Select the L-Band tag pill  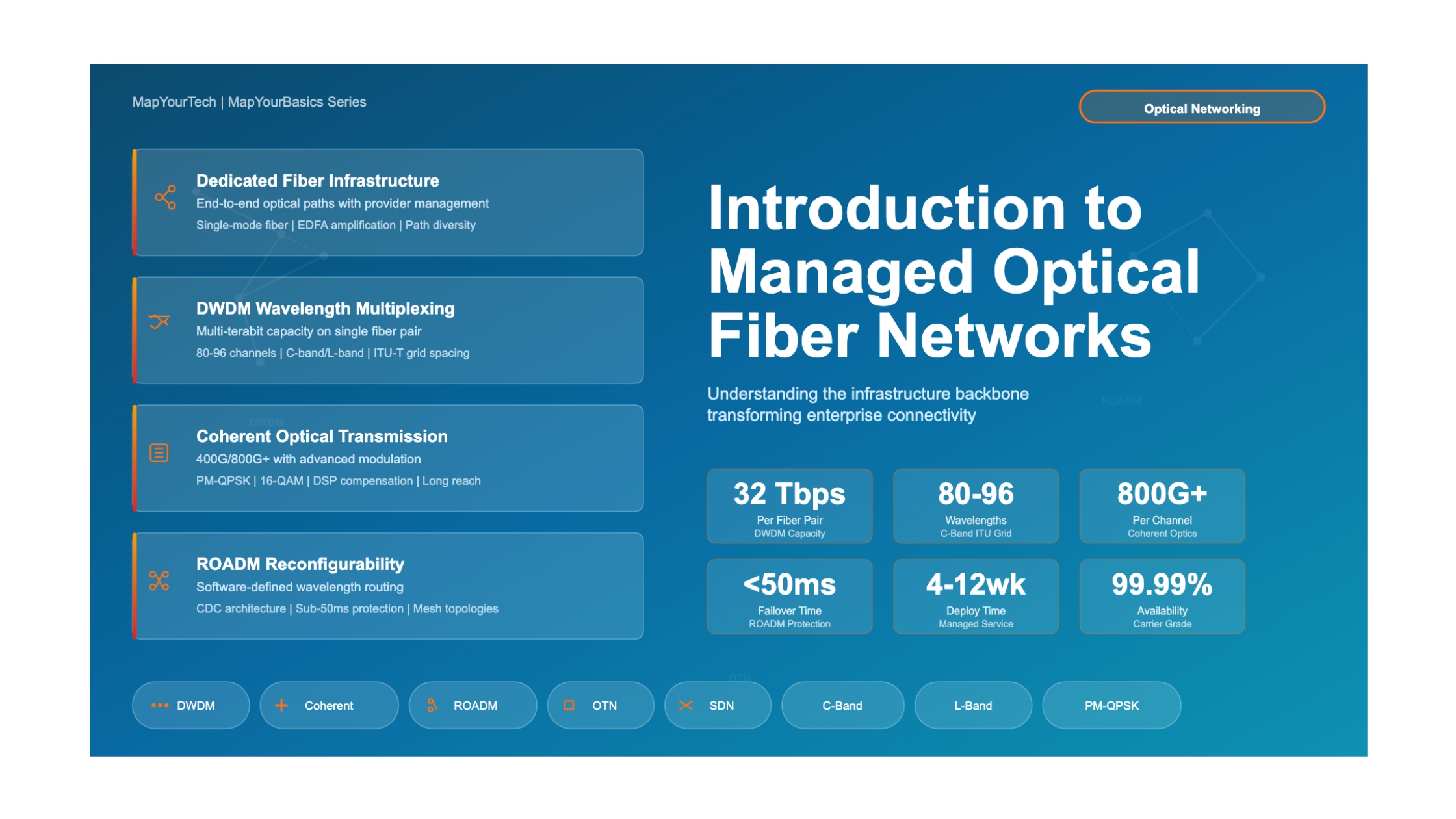973,706
